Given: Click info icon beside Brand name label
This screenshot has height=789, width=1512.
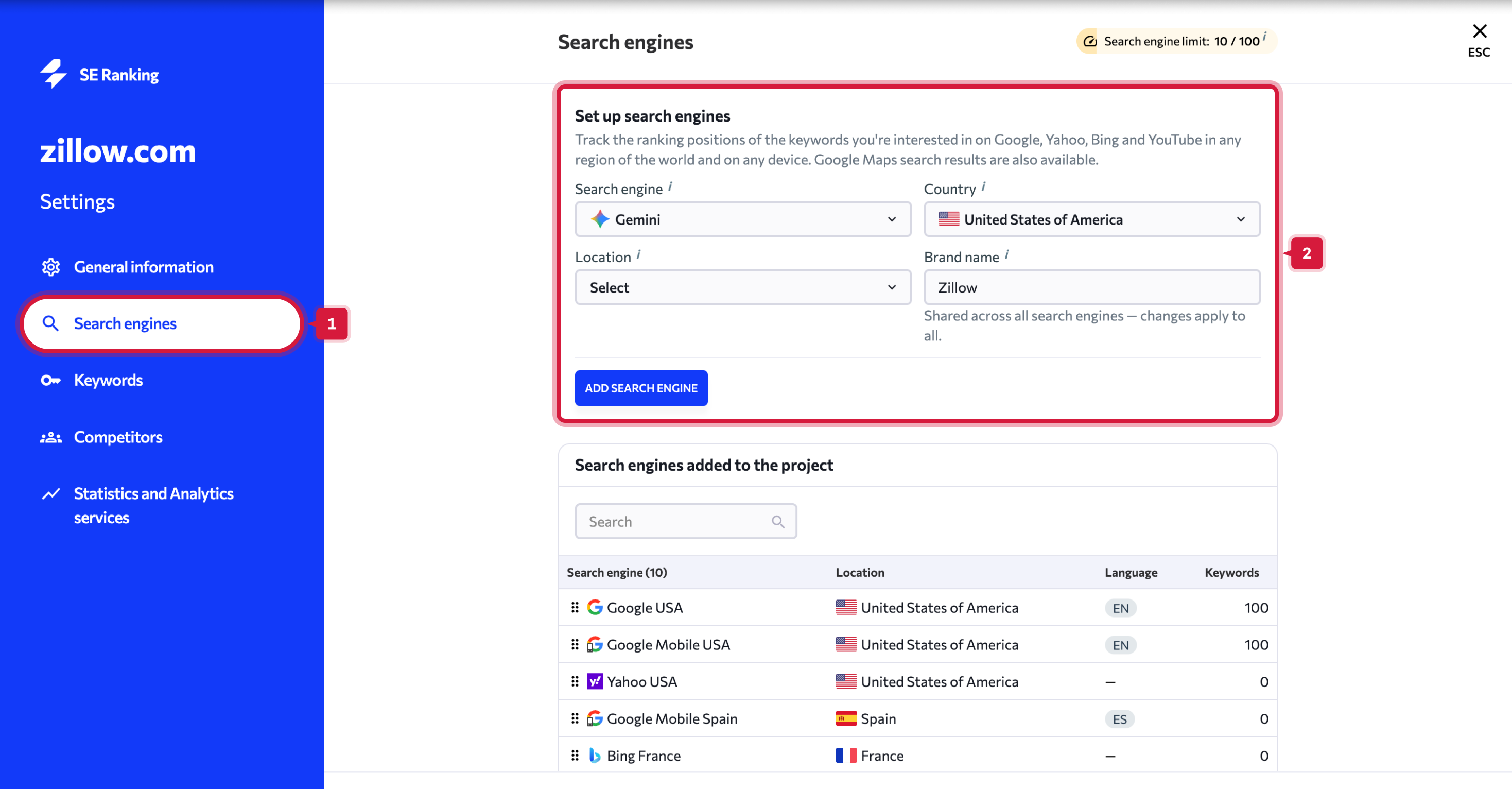Looking at the screenshot, I should pyautogui.click(x=1006, y=255).
